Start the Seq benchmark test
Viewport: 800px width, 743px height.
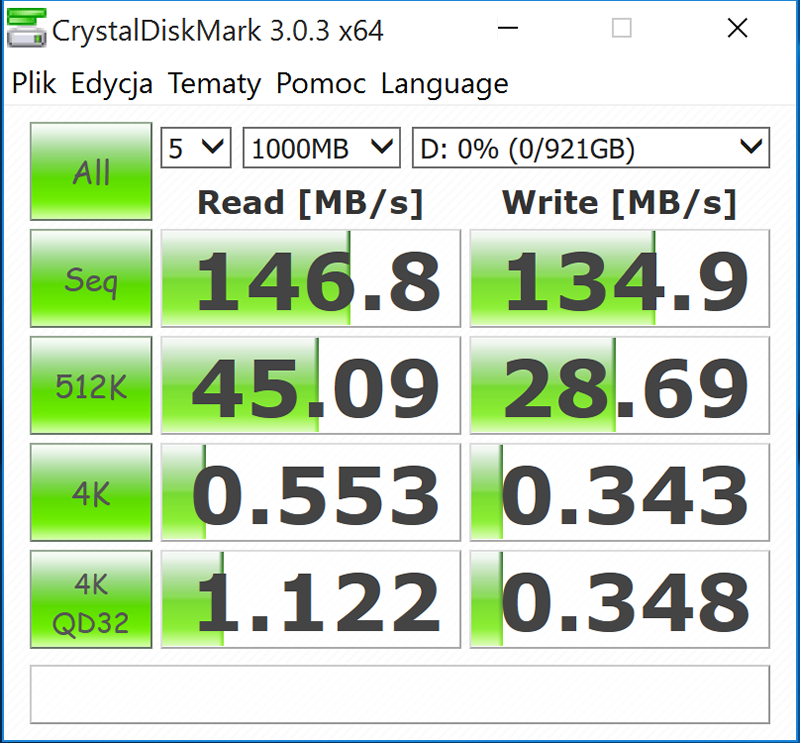91,278
